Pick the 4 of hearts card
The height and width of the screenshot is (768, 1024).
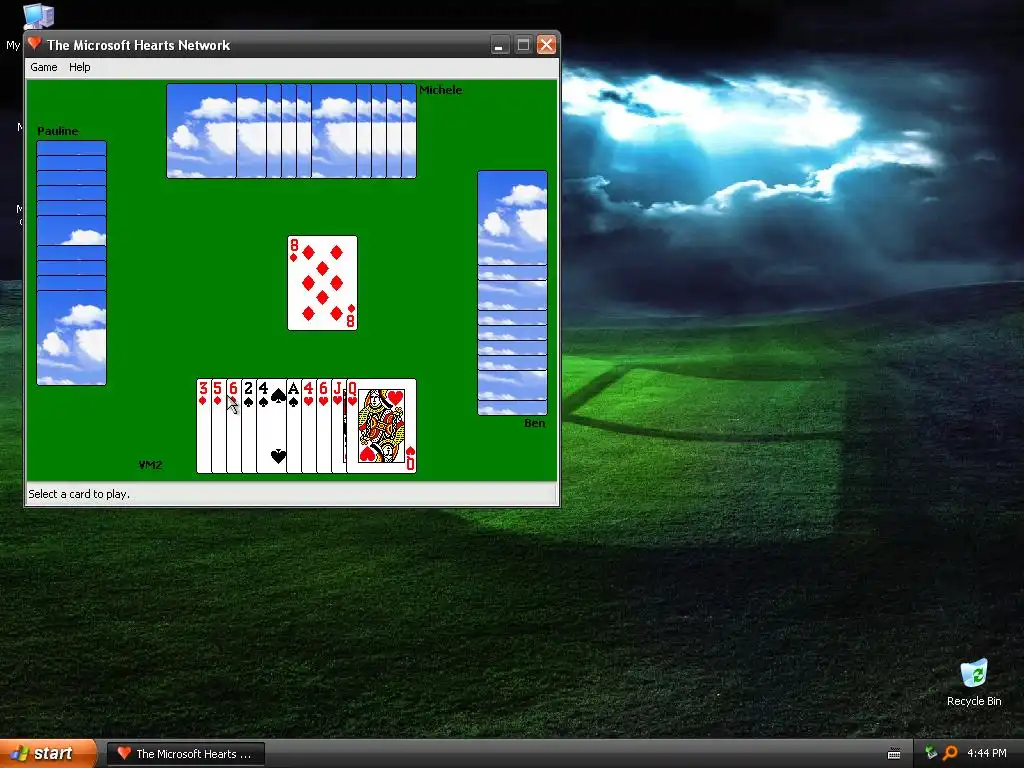point(309,426)
